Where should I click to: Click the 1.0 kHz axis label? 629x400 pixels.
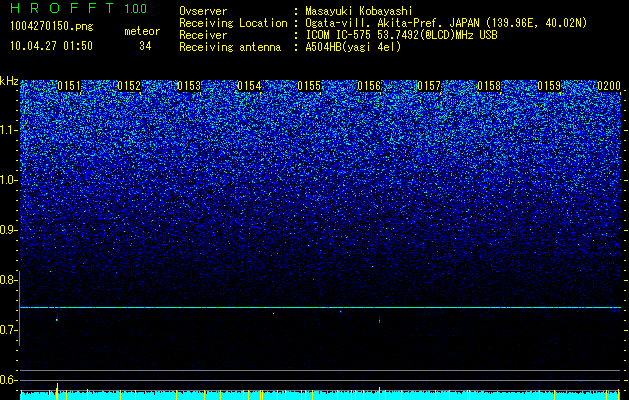point(8,180)
